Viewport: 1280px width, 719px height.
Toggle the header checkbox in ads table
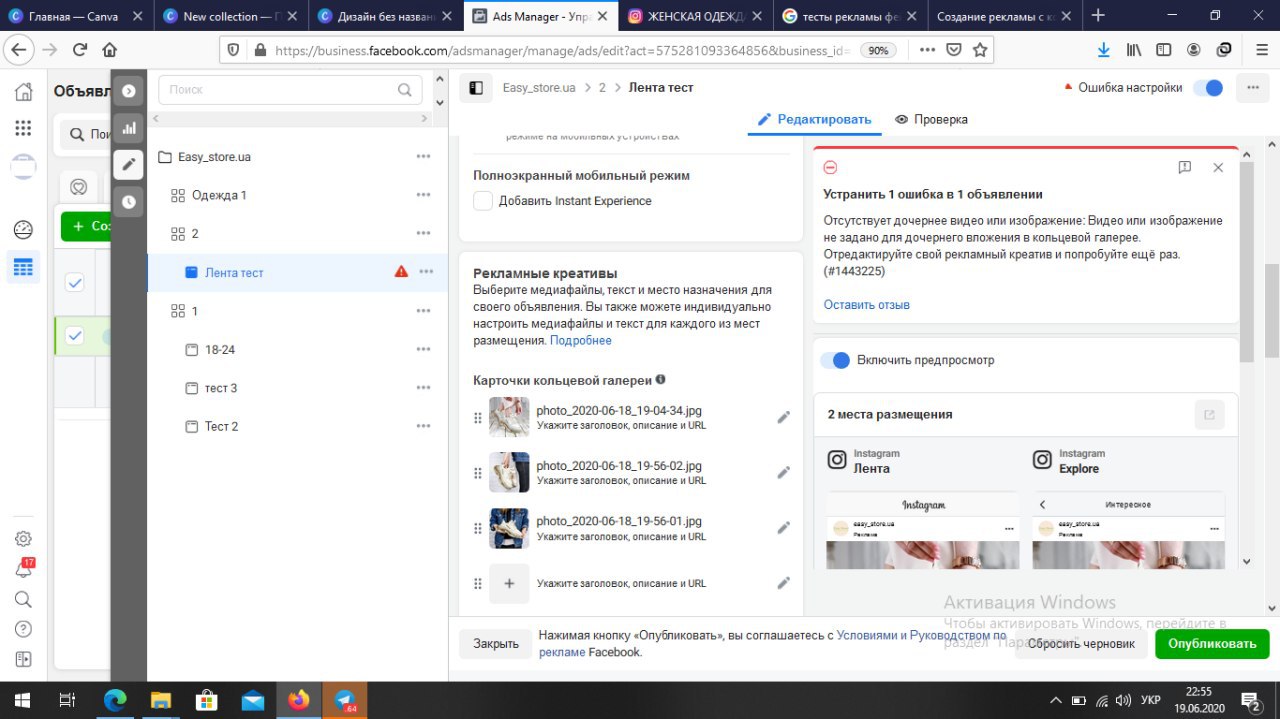[75, 283]
